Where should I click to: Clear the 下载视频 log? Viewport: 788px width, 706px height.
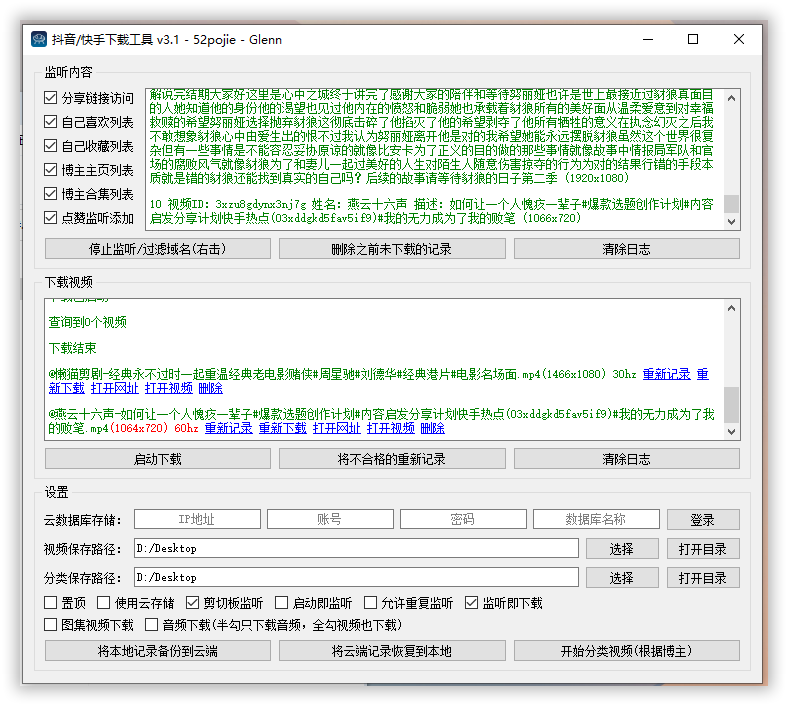pos(627,459)
